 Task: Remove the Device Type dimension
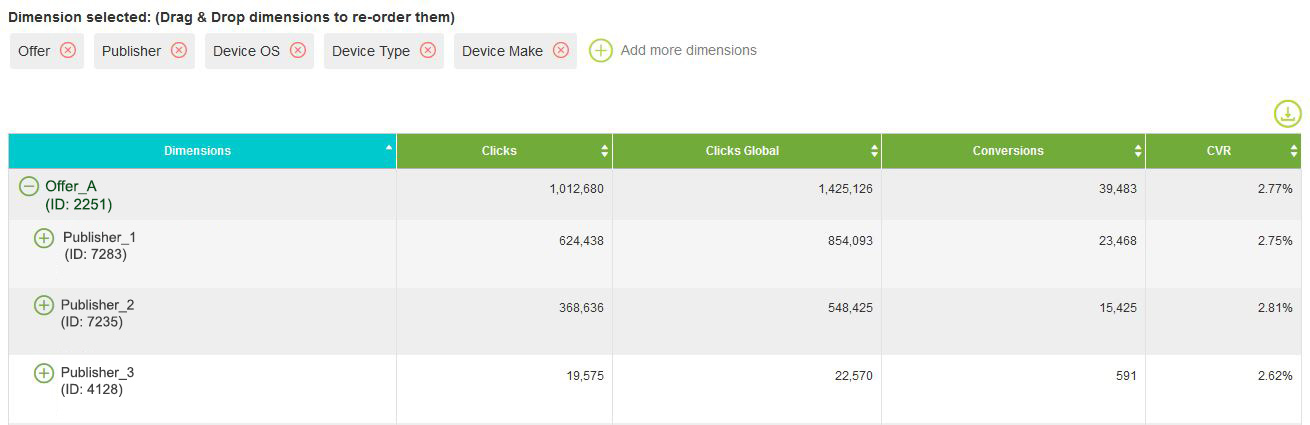[x=428, y=50]
